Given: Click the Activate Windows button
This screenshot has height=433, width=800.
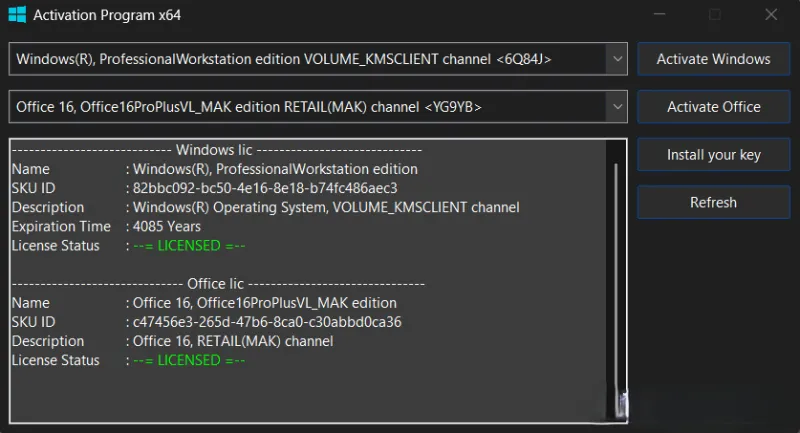Looking at the screenshot, I should tap(713, 59).
